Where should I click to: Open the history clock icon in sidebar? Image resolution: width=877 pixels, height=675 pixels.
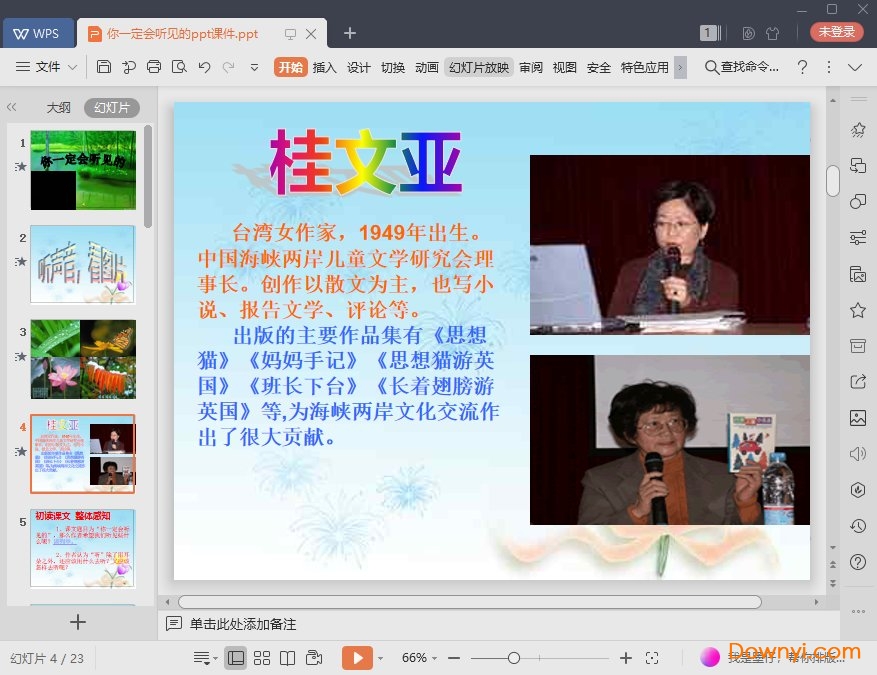pos(858,526)
